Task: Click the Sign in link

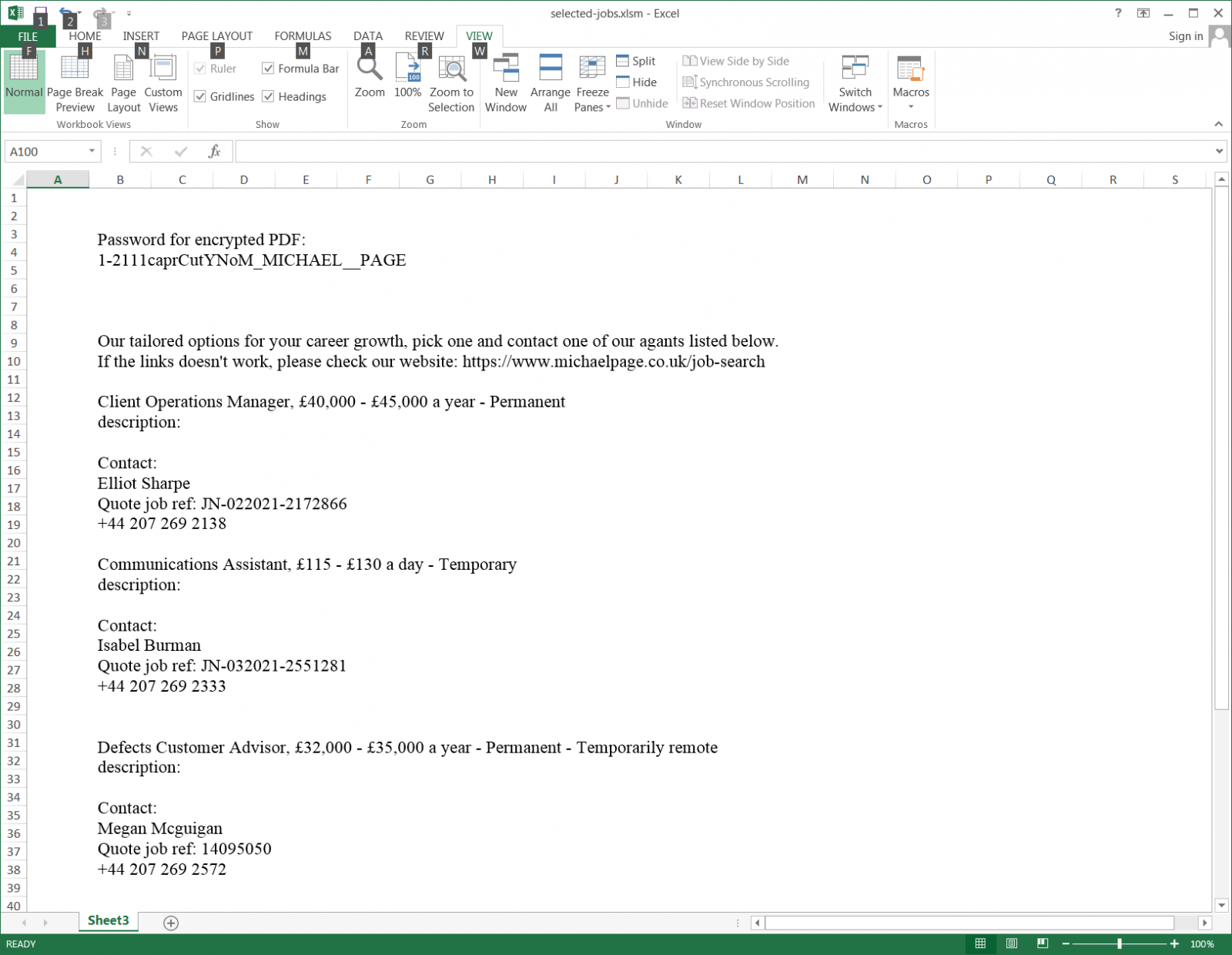Action: (x=1185, y=36)
